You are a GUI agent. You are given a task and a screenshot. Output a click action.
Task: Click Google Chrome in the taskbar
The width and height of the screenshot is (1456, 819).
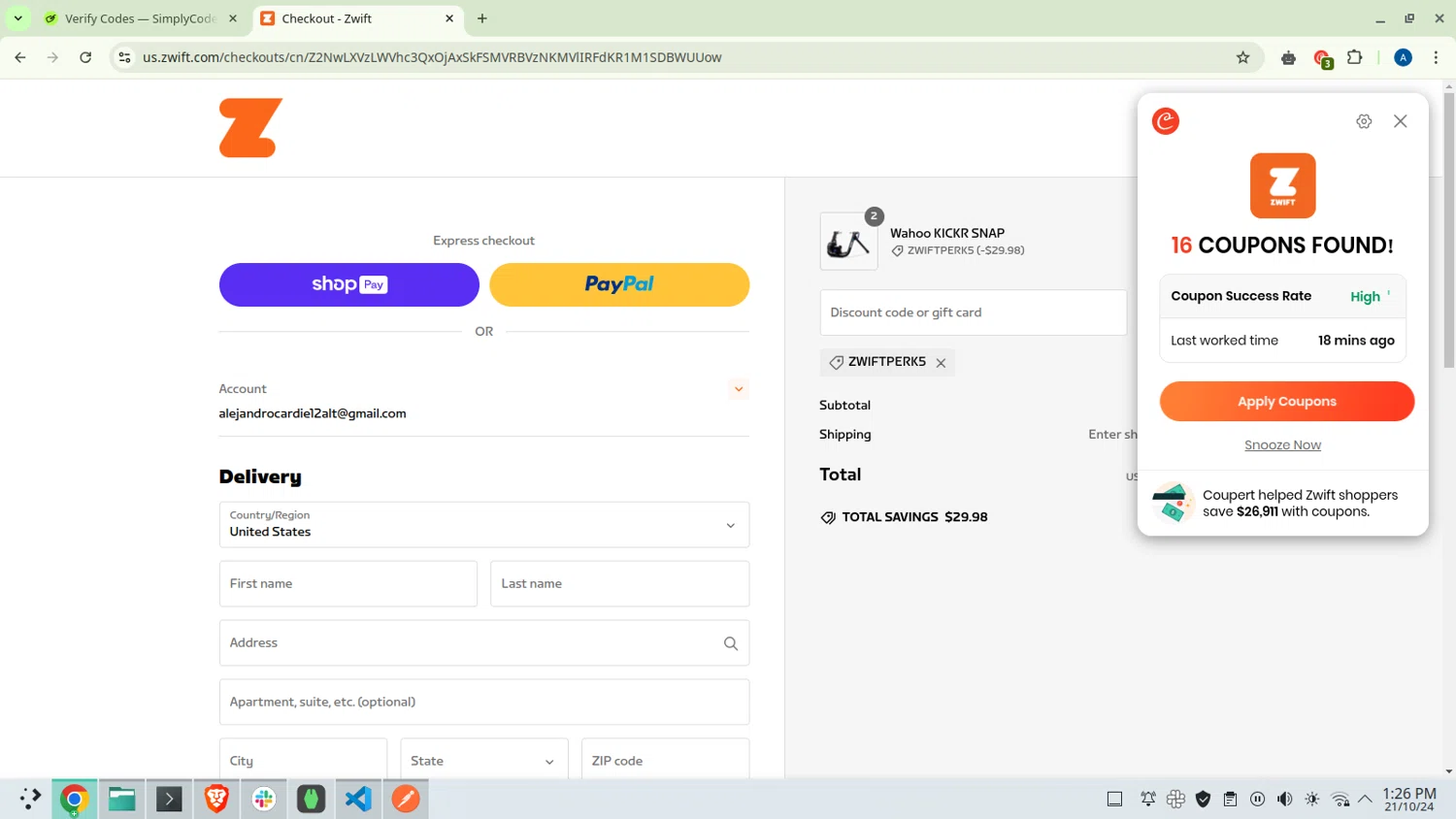click(74, 799)
